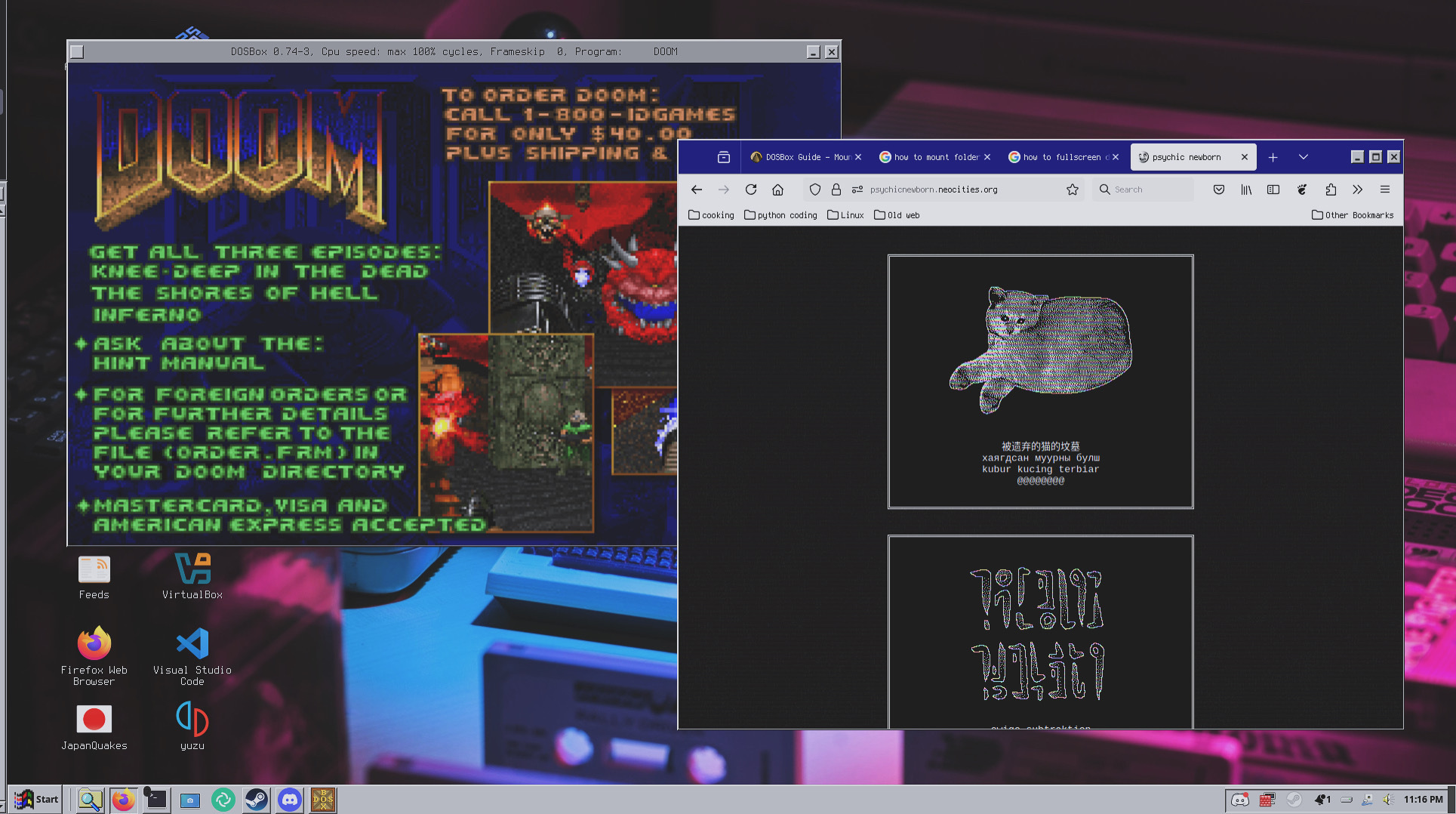Open the Start menu button
Viewport: 1456px width, 814px height.
(x=36, y=800)
